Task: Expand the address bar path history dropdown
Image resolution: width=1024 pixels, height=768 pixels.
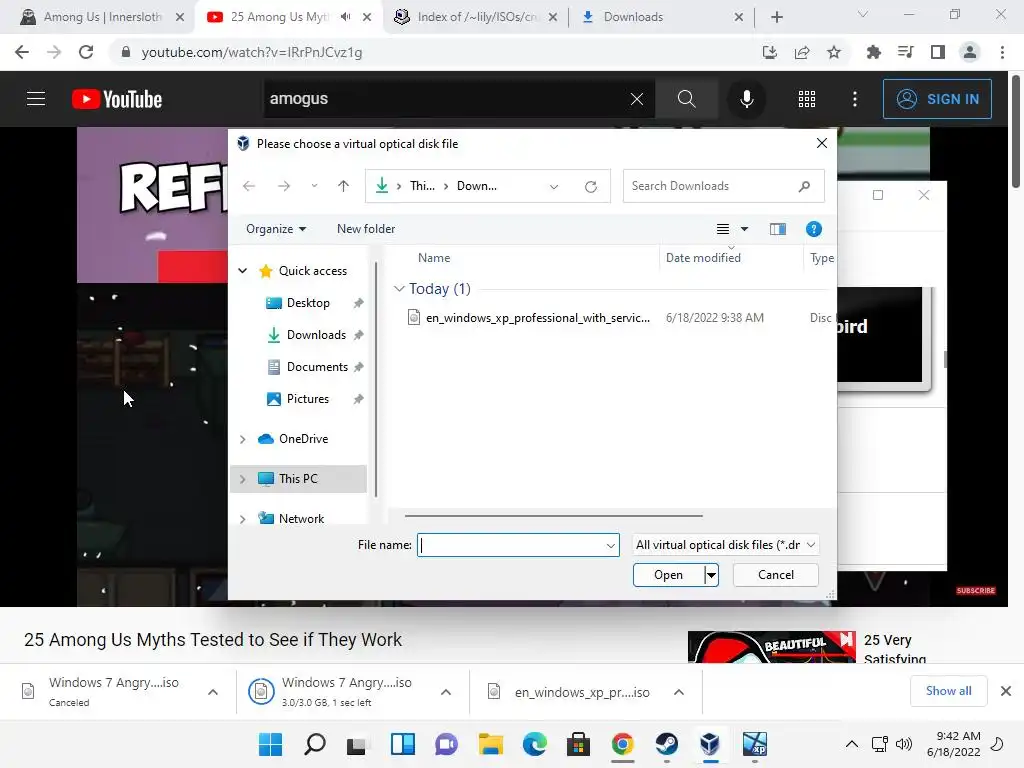Action: coord(554,187)
